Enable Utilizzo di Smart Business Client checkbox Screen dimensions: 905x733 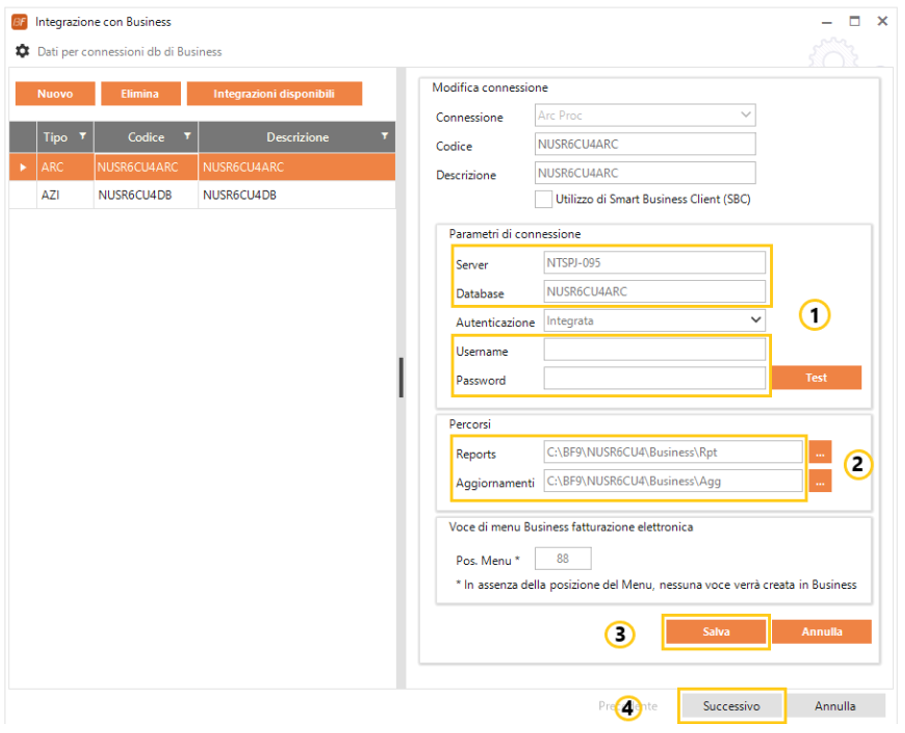(543, 199)
